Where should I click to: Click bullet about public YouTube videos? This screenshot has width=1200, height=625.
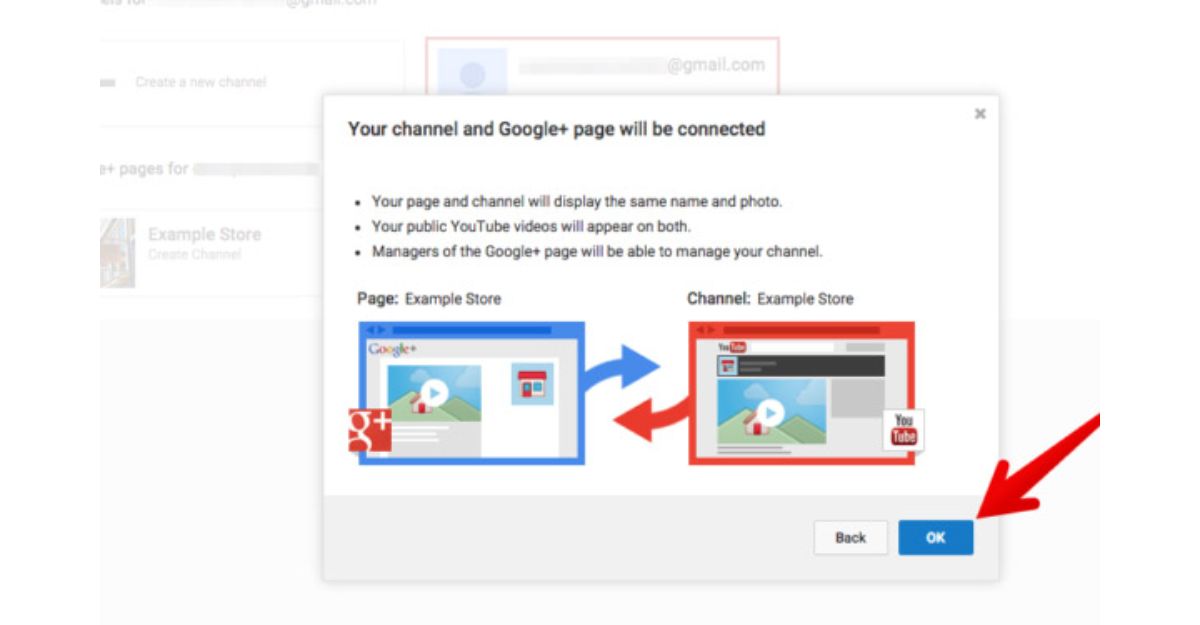(531, 226)
